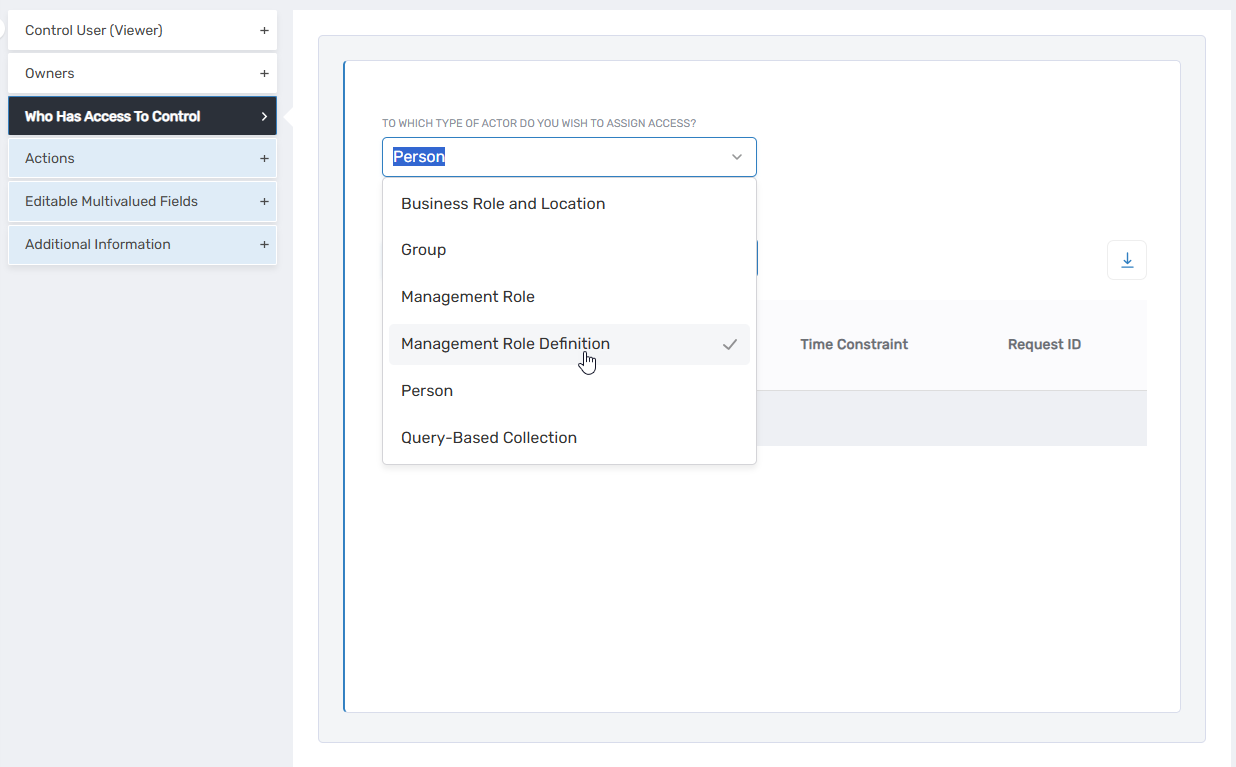Choose Group from actor type list
Image resolution: width=1236 pixels, height=767 pixels.
point(424,250)
